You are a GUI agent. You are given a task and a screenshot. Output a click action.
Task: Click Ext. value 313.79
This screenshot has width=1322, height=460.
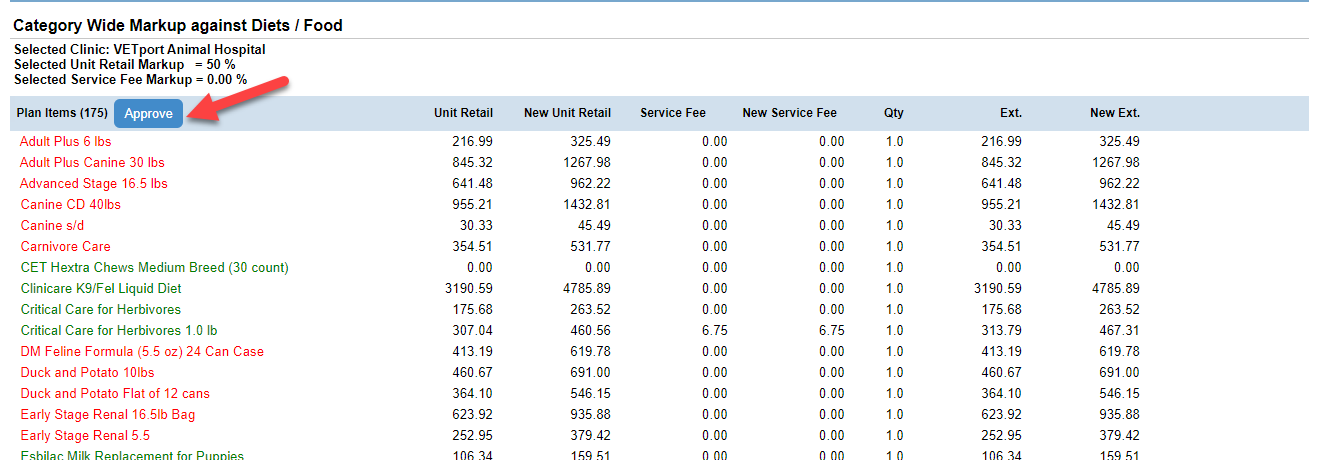[1001, 331]
